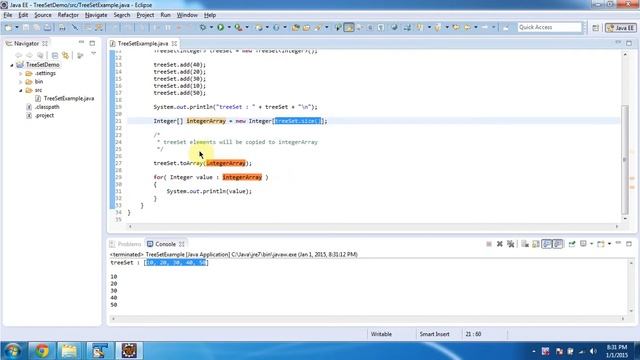Click the Terminate console icon
The image size is (640, 360).
[x=489, y=244]
